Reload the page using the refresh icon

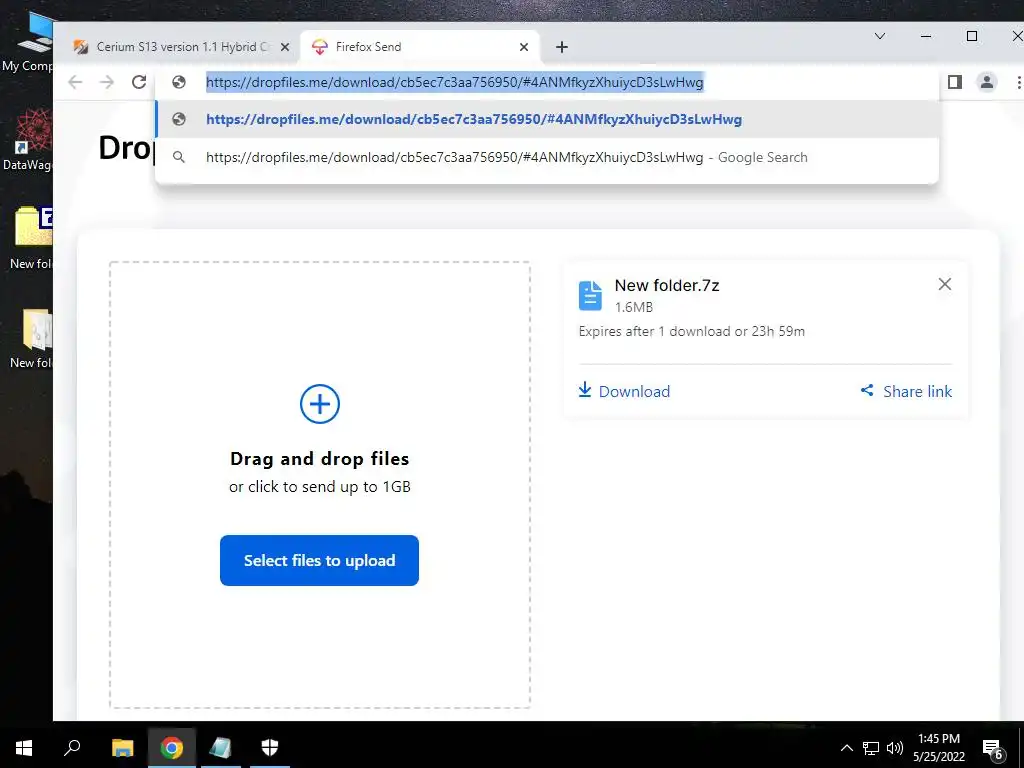click(138, 82)
